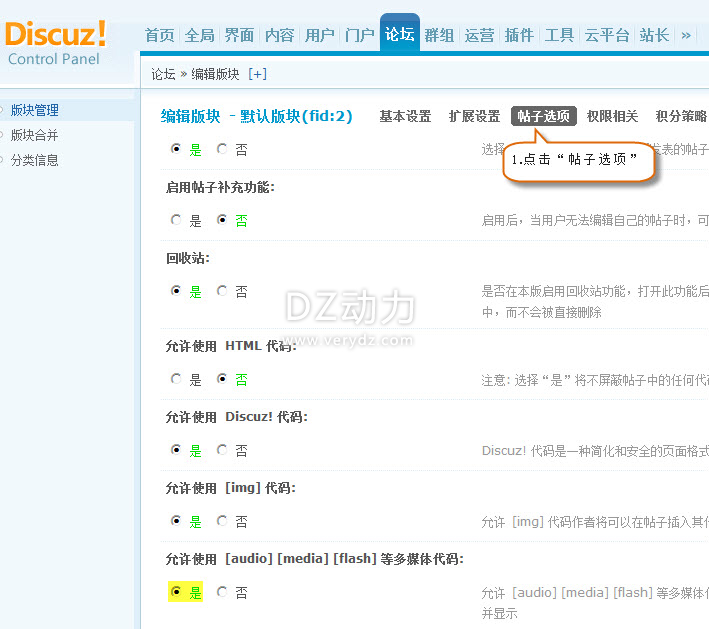Select the 论坛 top menu tab
This screenshot has height=629, width=709.
tap(400, 34)
